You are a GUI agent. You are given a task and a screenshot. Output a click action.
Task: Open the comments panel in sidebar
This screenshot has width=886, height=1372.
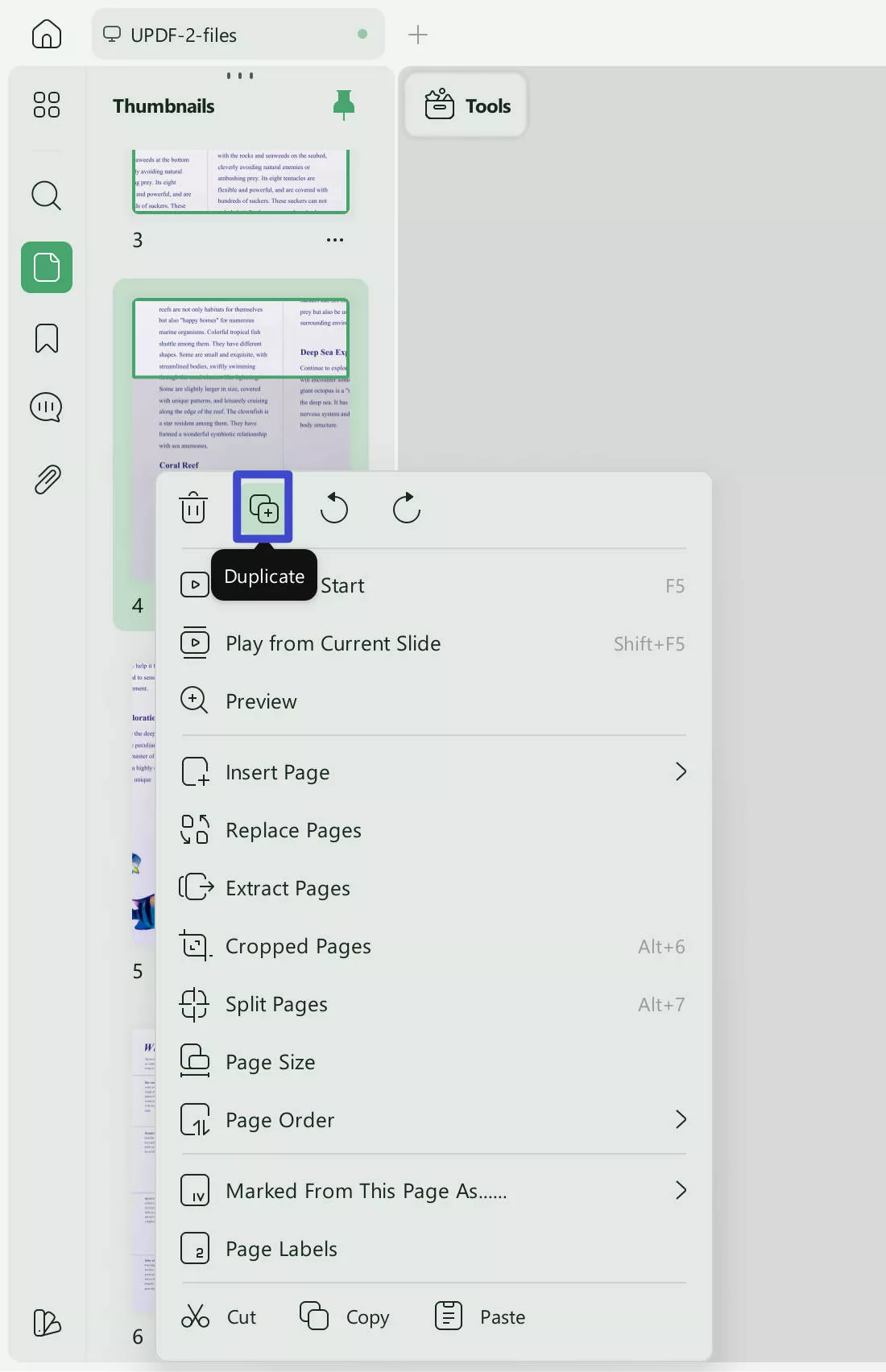[x=46, y=407]
